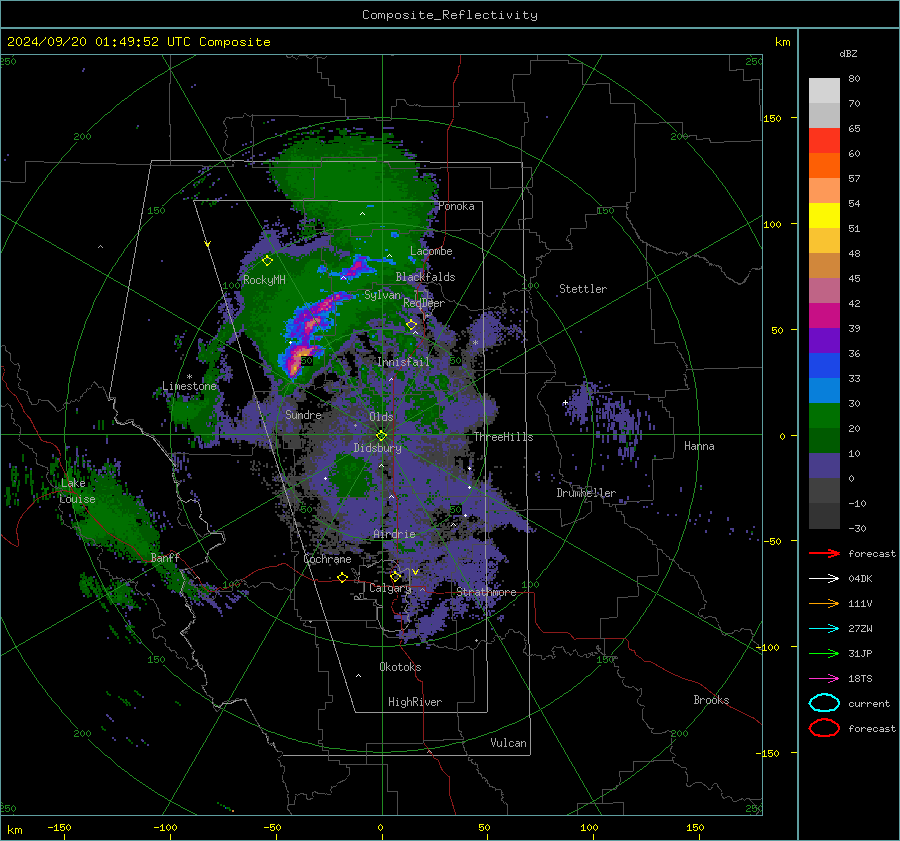Click the yellow radar-center marker above Didsbury
Viewport: 900px width, 841px height.
pyautogui.click(x=381, y=436)
